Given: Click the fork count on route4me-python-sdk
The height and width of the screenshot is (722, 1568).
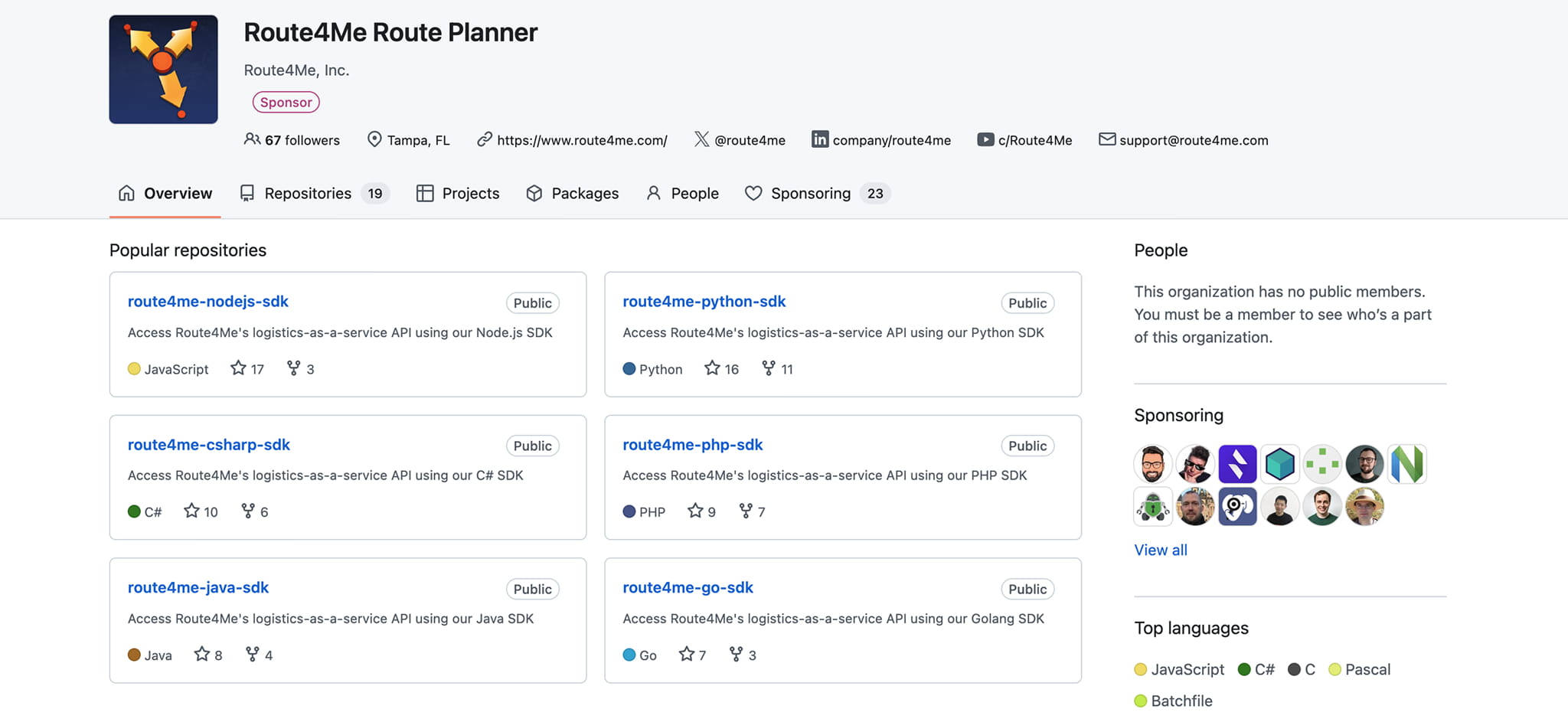Looking at the screenshot, I should click(x=778, y=369).
